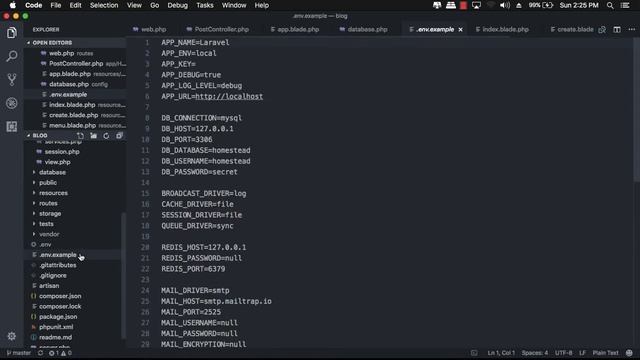Screen dimensions: 640x360
Task: Open the Debug menu
Action: click(178, 5)
